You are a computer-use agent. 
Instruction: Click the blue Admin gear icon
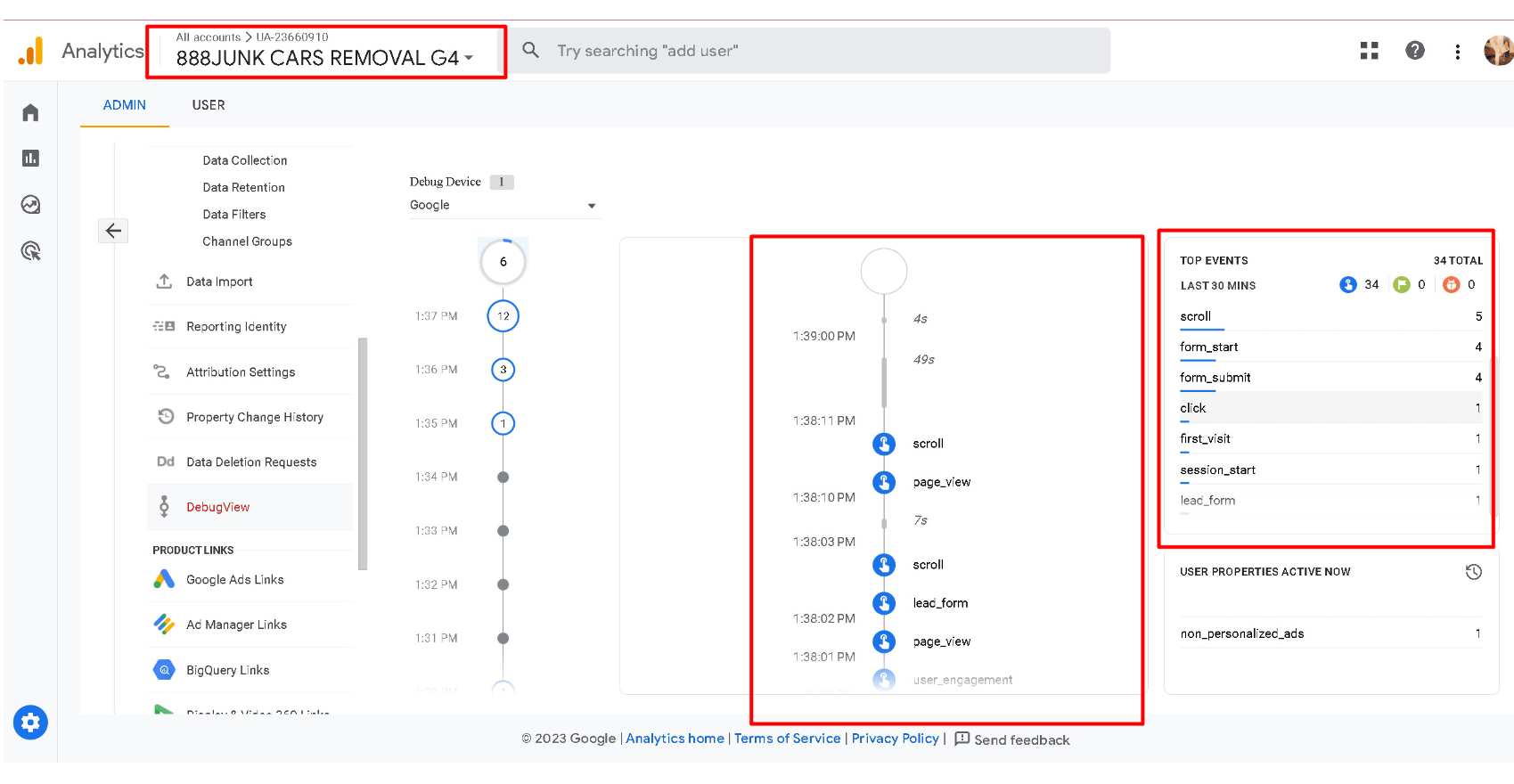click(x=30, y=723)
